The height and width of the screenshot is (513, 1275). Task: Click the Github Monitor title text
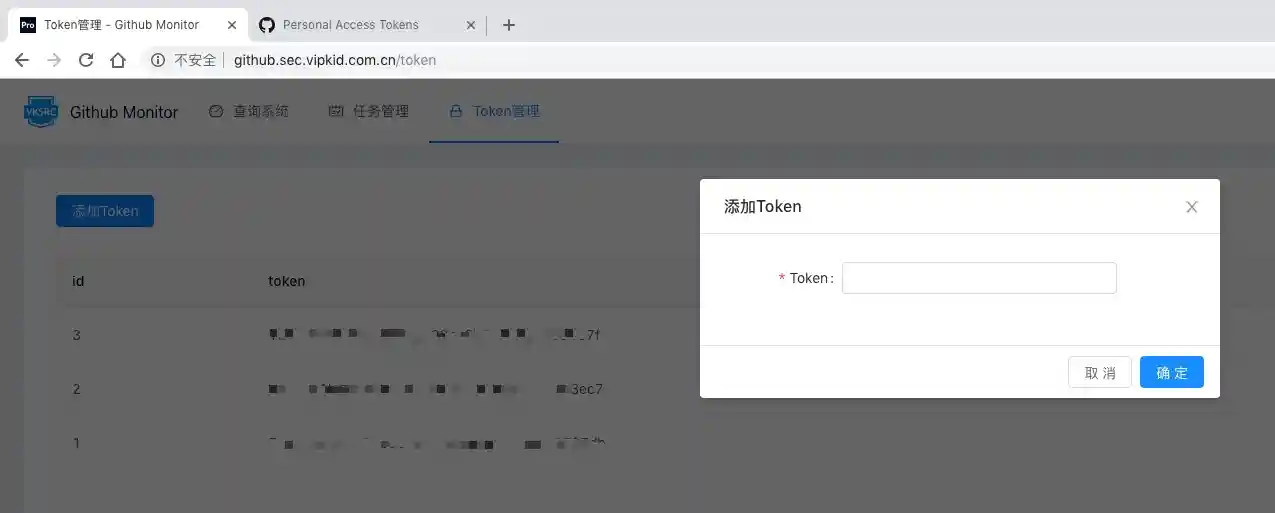124,112
